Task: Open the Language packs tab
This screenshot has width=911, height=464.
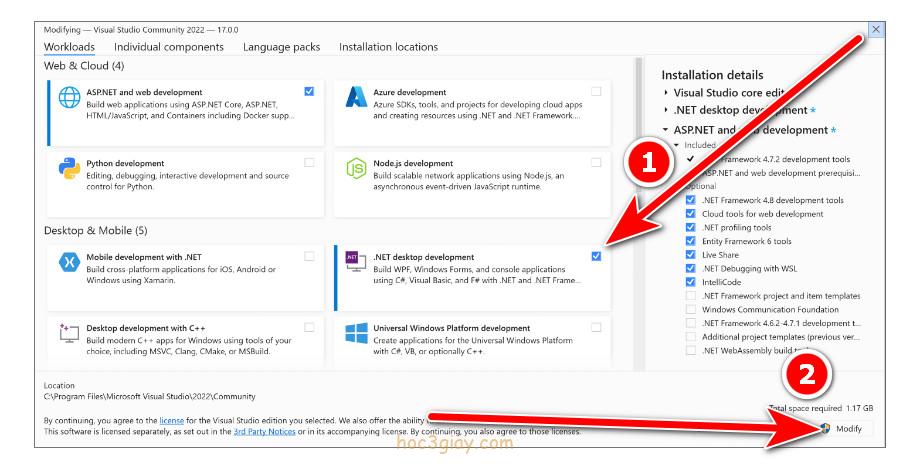Action: pos(281,47)
